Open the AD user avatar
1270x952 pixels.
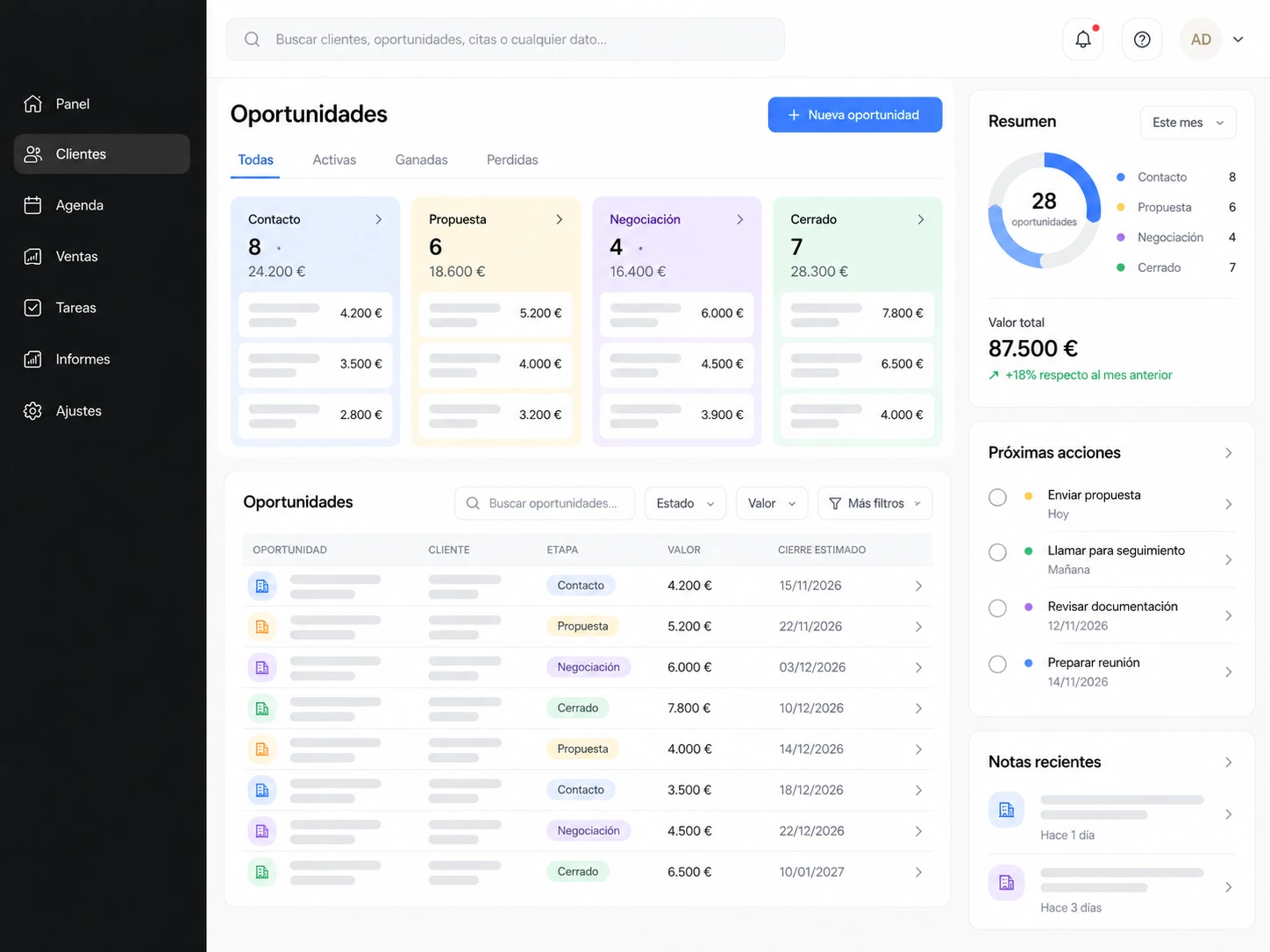point(1201,39)
